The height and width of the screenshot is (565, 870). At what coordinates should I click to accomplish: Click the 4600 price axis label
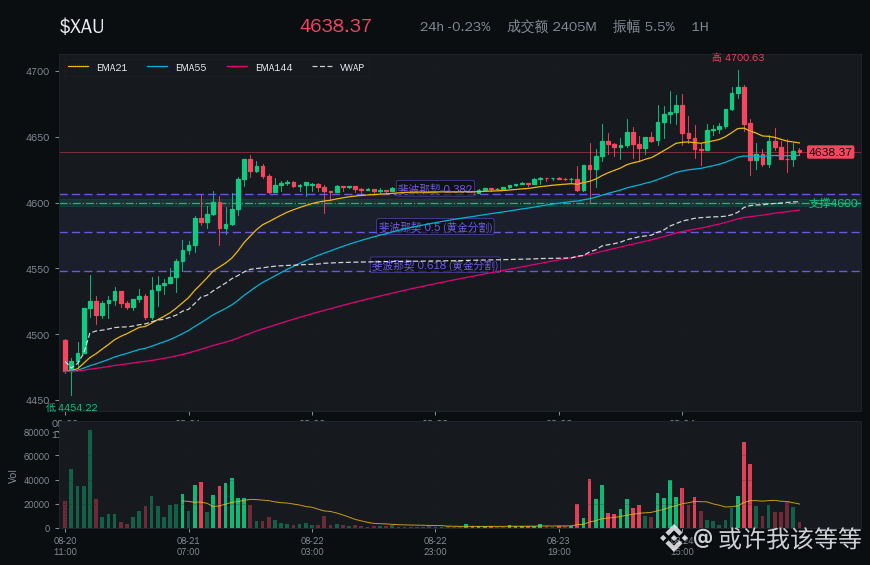(38, 204)
